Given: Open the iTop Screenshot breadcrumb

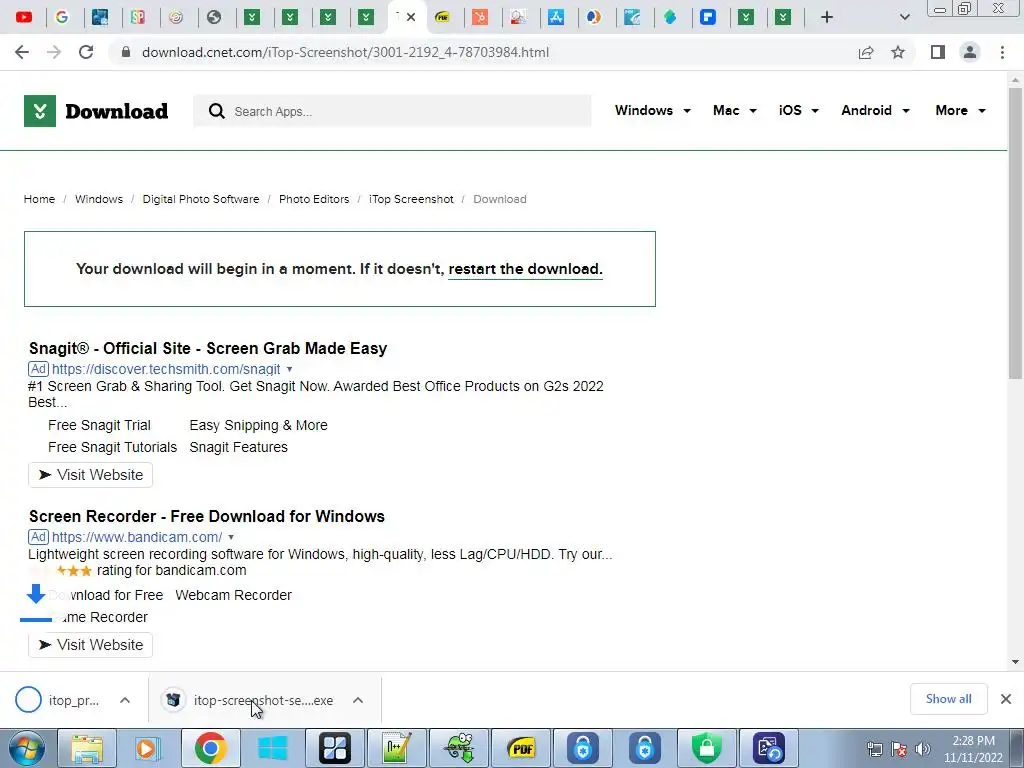Looking at the screenshot, I should pos(411,199).
